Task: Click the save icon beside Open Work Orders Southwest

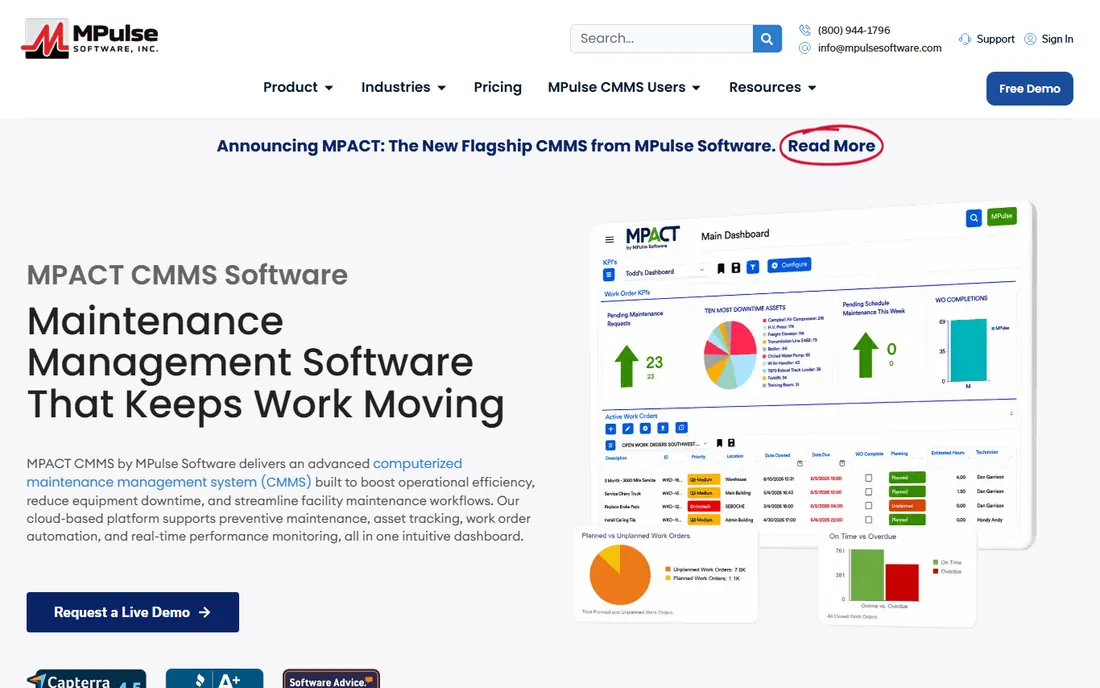Action: click(731, 443)
